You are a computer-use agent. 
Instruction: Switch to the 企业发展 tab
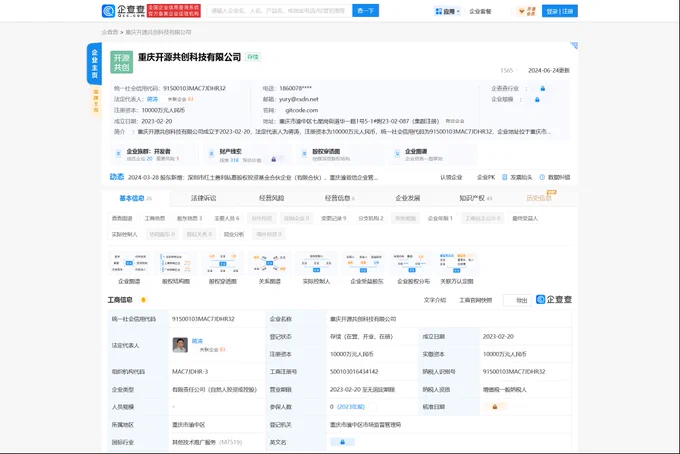[408, 198]
